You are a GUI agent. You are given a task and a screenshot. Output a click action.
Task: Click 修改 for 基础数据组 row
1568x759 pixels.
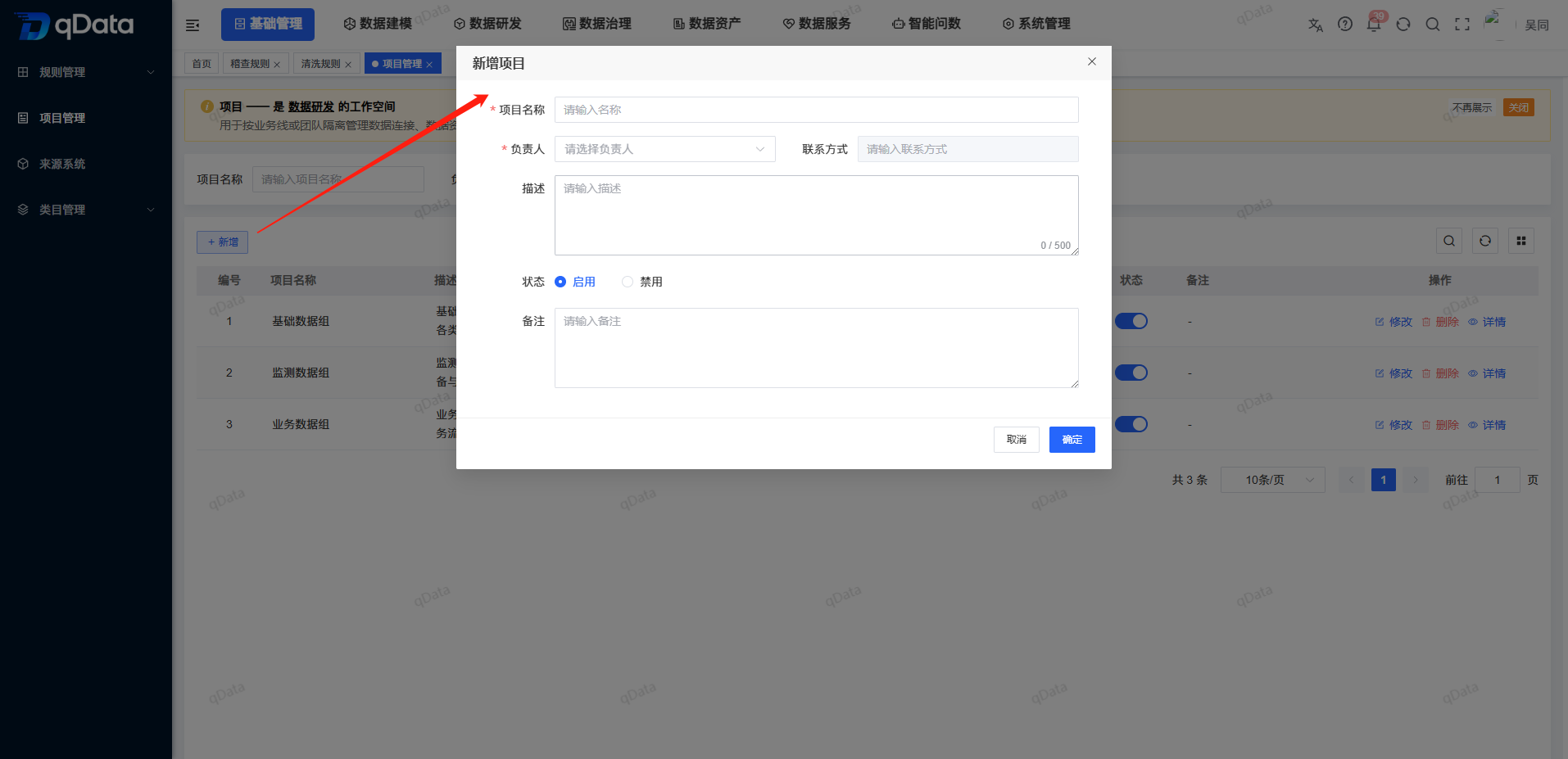pyautogui.click(x=1394, y=322)
